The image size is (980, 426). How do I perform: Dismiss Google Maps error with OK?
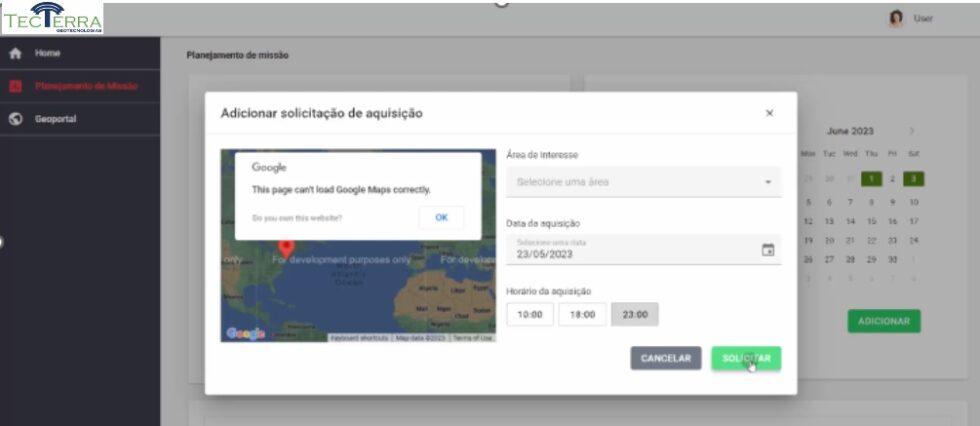pyautogui.click(x=441, y=218)
